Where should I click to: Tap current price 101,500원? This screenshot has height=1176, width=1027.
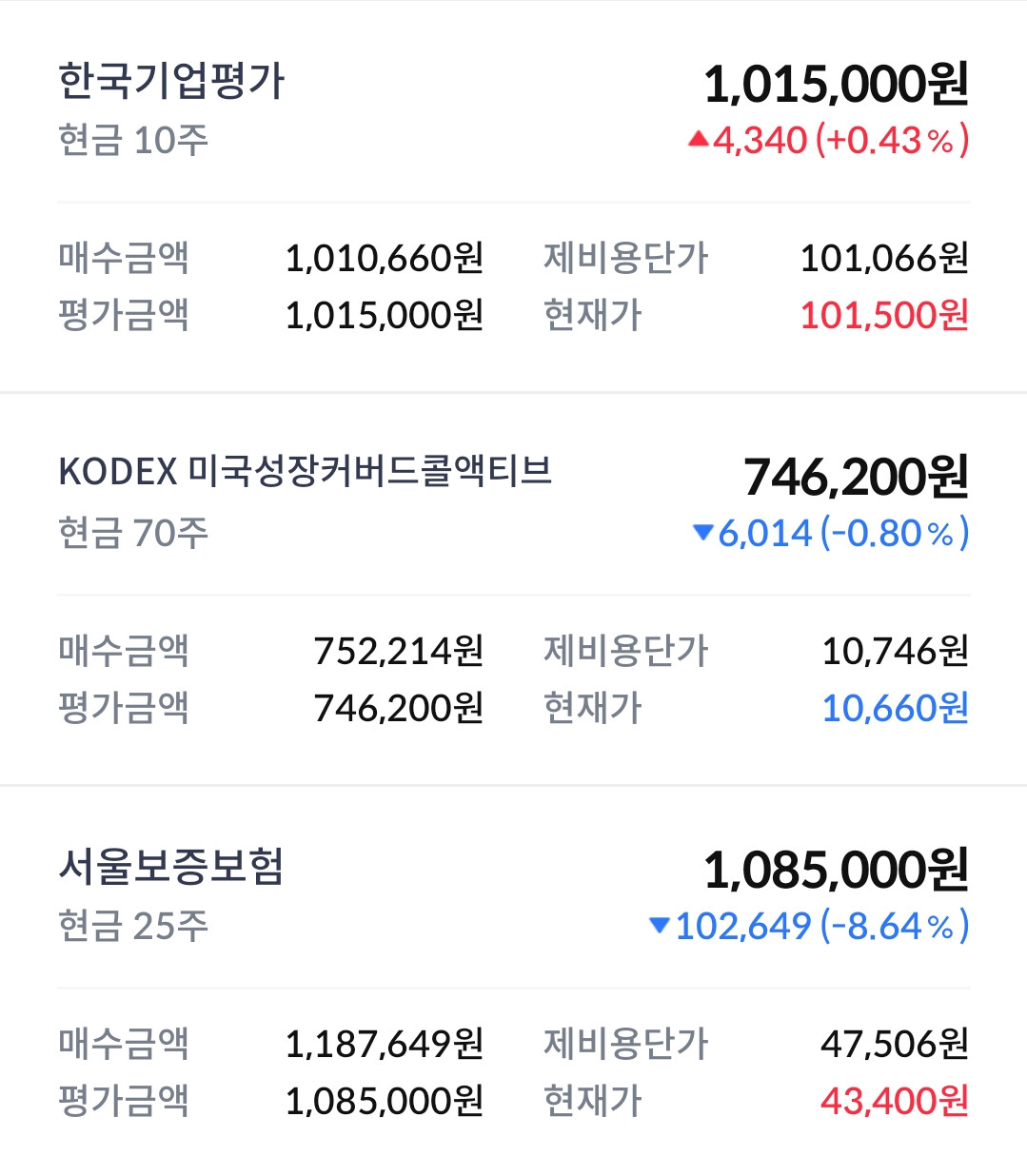point(884,315)
